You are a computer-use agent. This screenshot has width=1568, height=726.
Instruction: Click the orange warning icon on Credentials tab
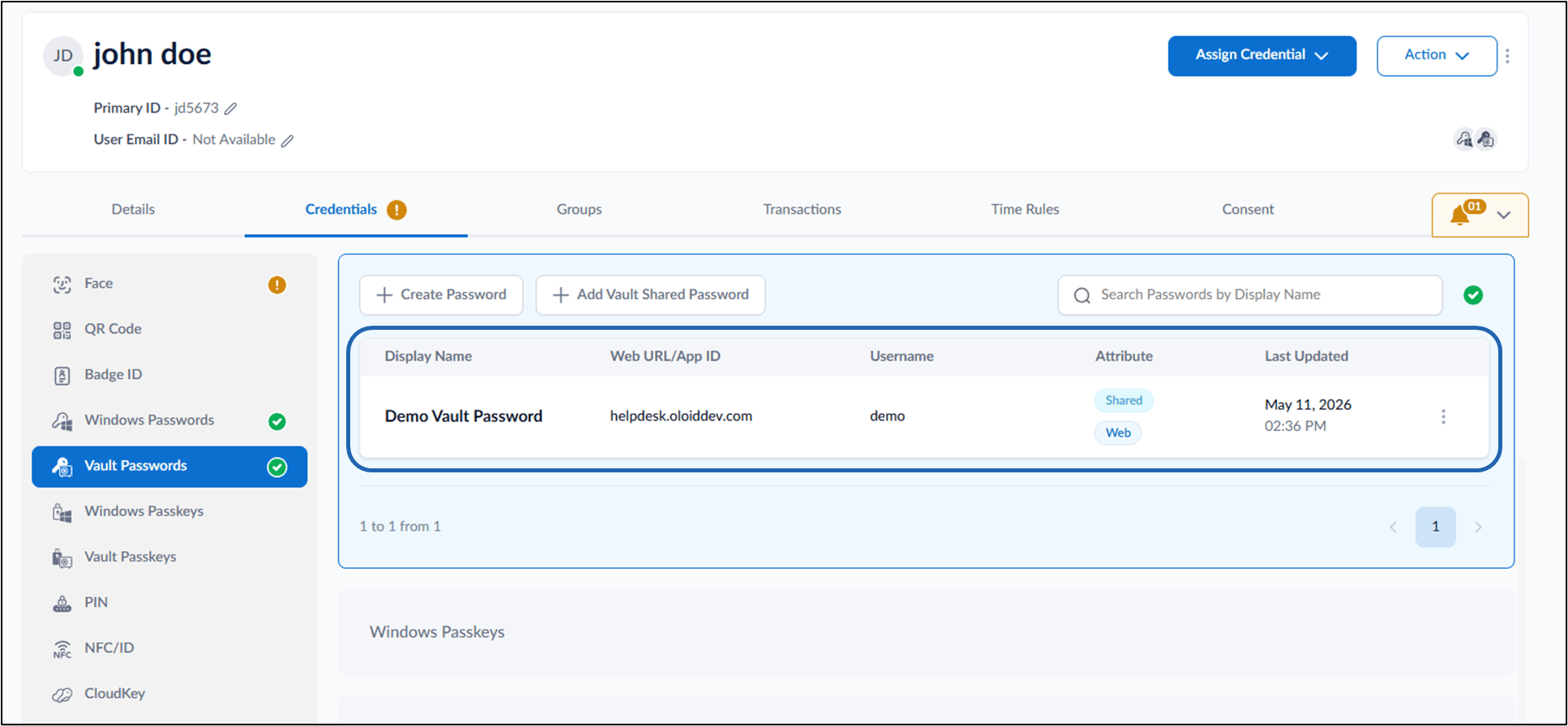tap(396, 210)
